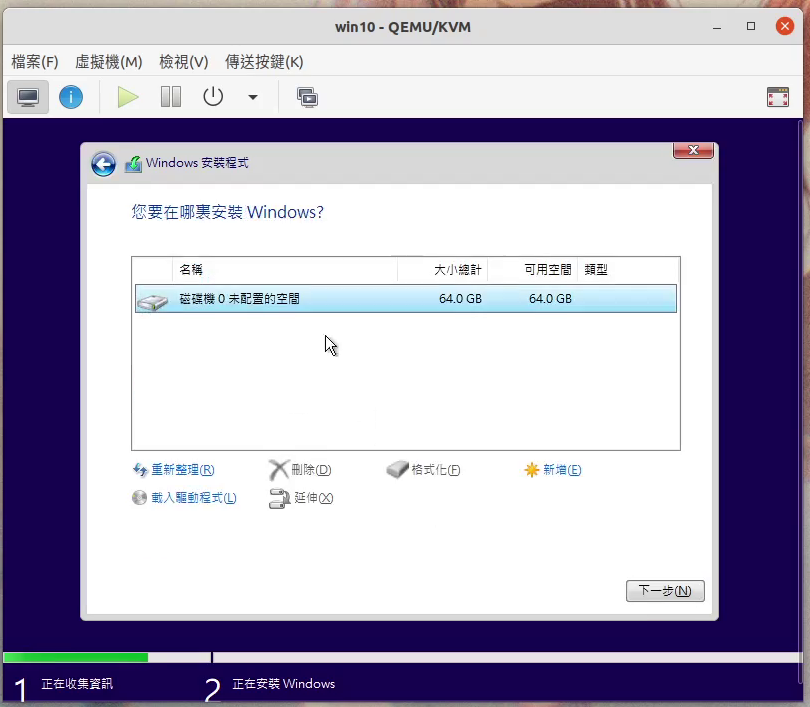This screenshot has height=707, width=810.
Task: Open the 虛擬機(M) menu
Action: tap(109, 62)
